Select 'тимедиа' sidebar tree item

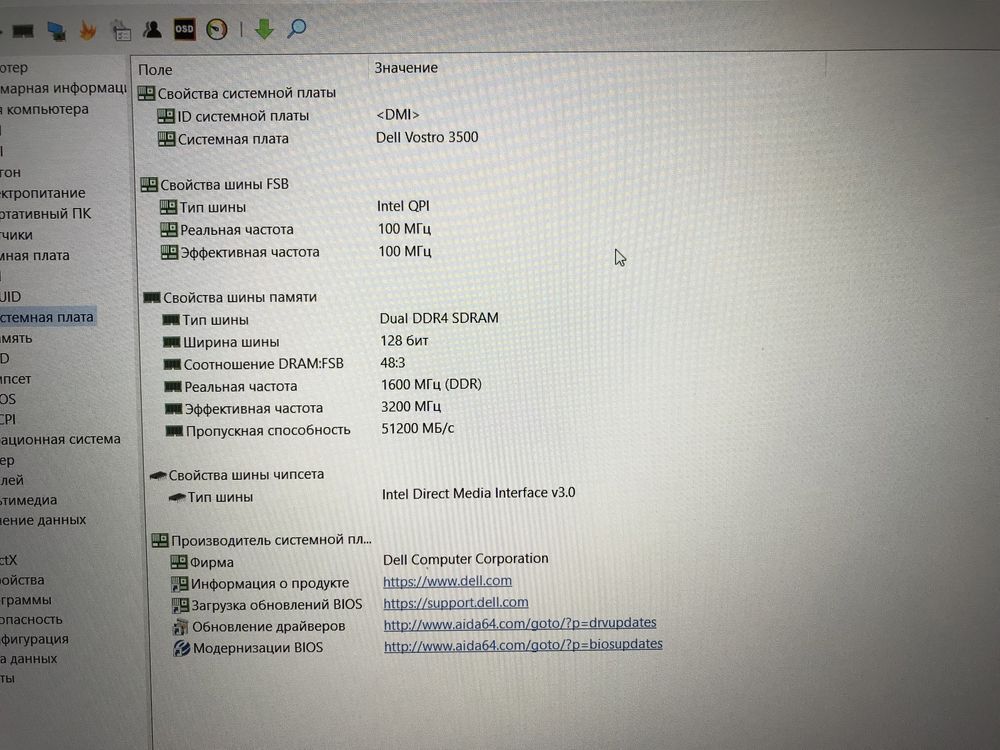pyautogui.click(x=28, y=500)
